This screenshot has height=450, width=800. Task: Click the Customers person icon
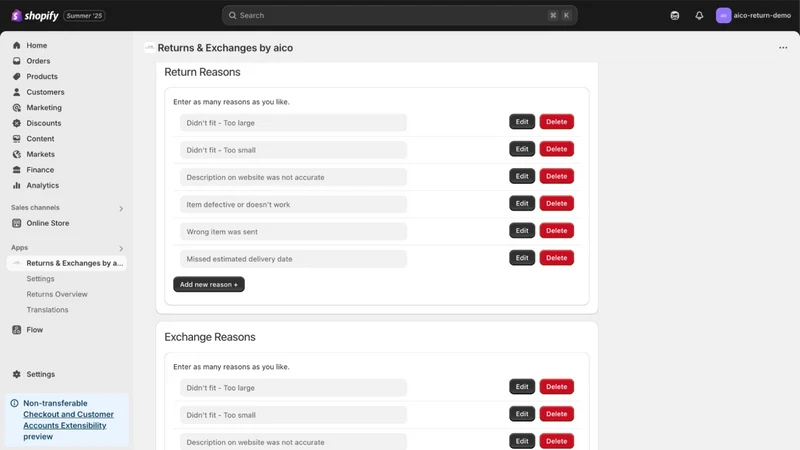16,92
